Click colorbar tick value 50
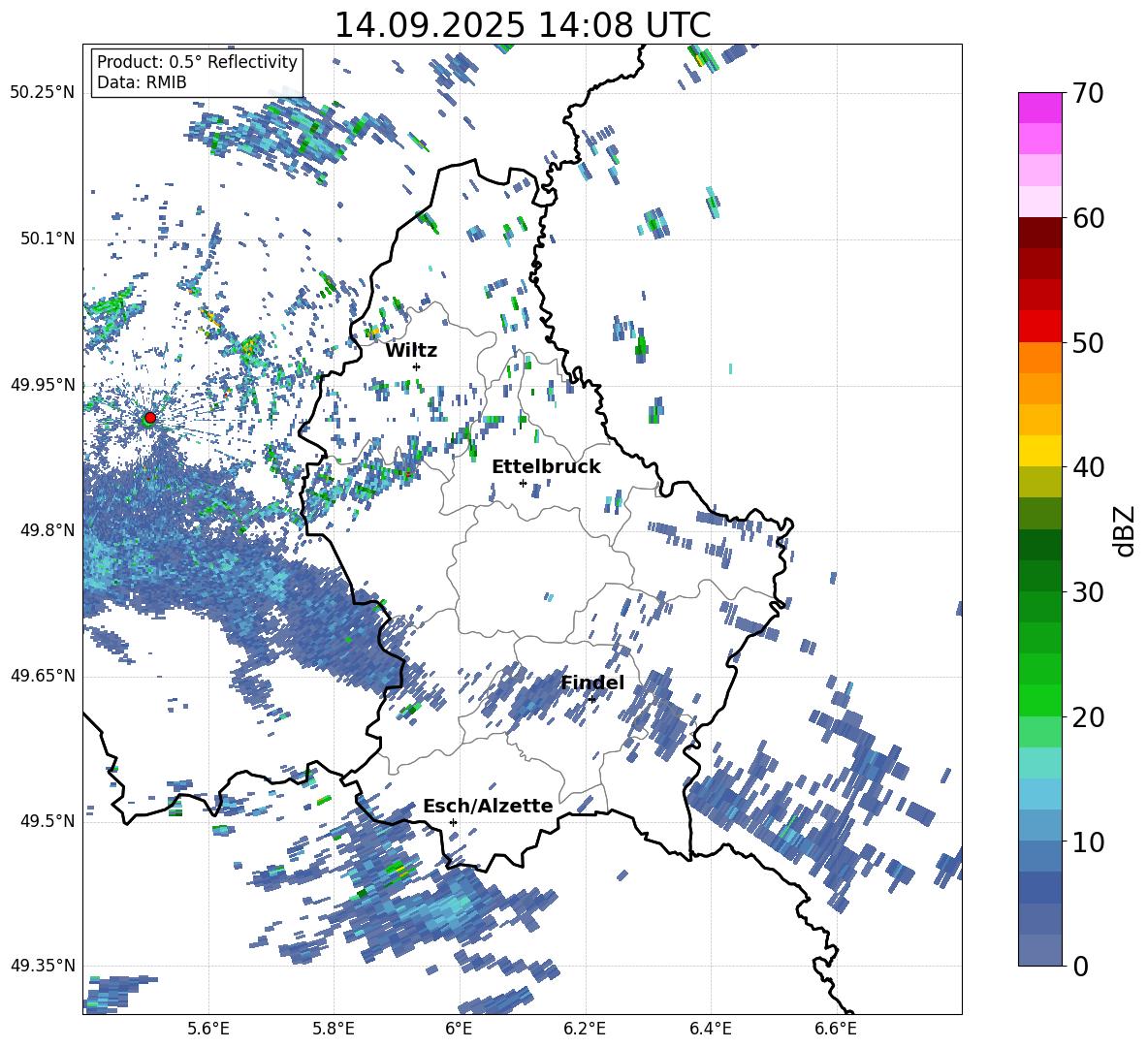Viewport: 1148px width, 1048px height. [x=1087, y=343]
